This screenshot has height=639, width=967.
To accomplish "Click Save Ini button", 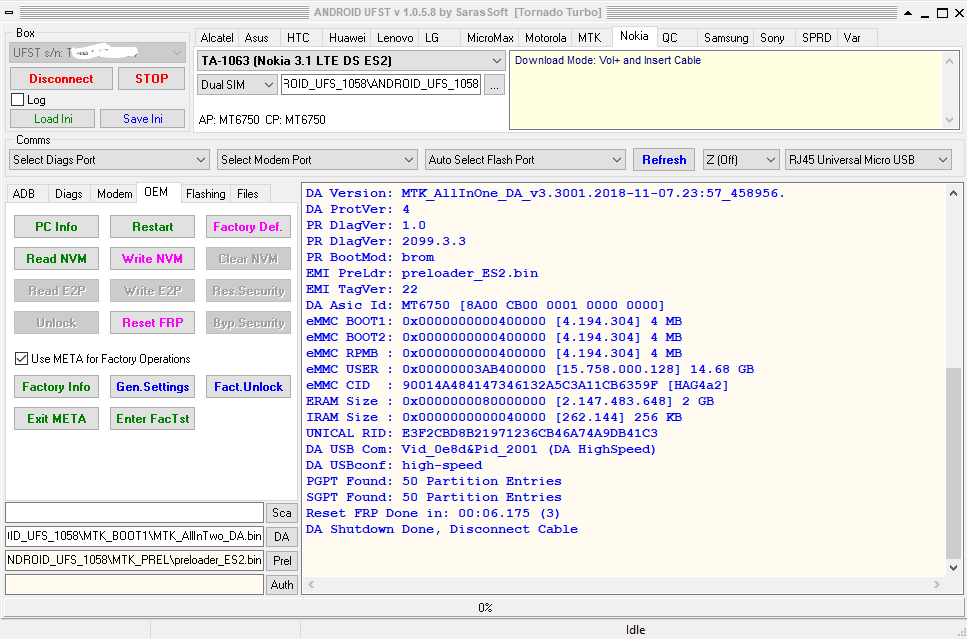I will 142,118.
